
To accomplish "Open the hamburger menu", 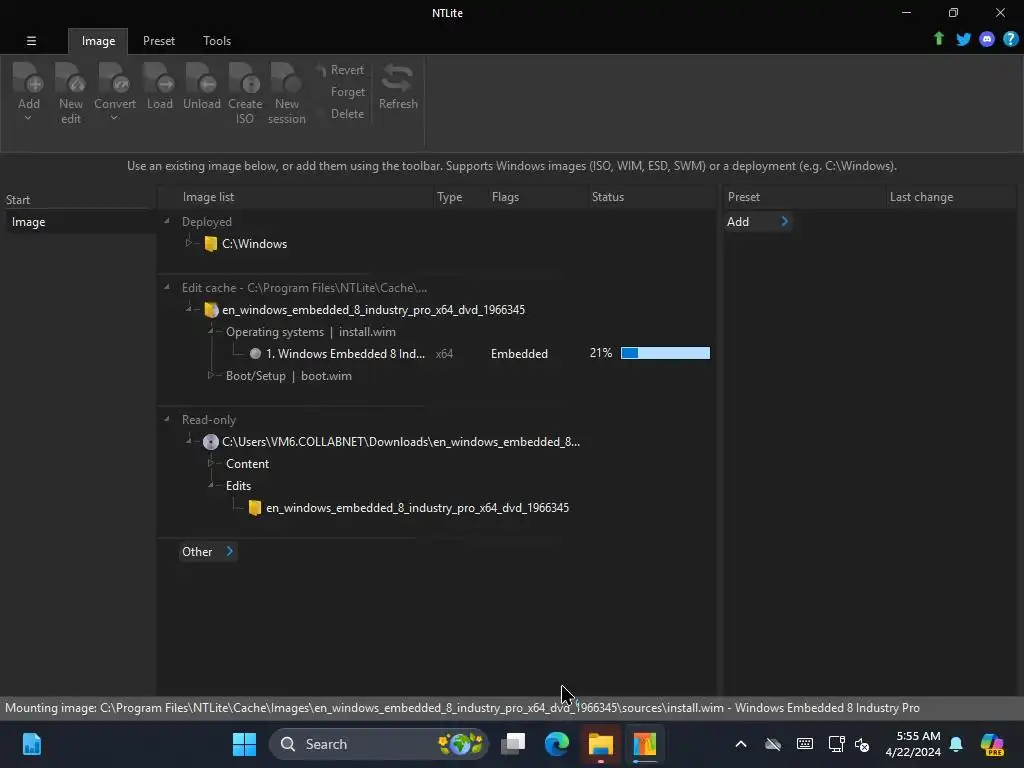I will click(x=31, y=40).
